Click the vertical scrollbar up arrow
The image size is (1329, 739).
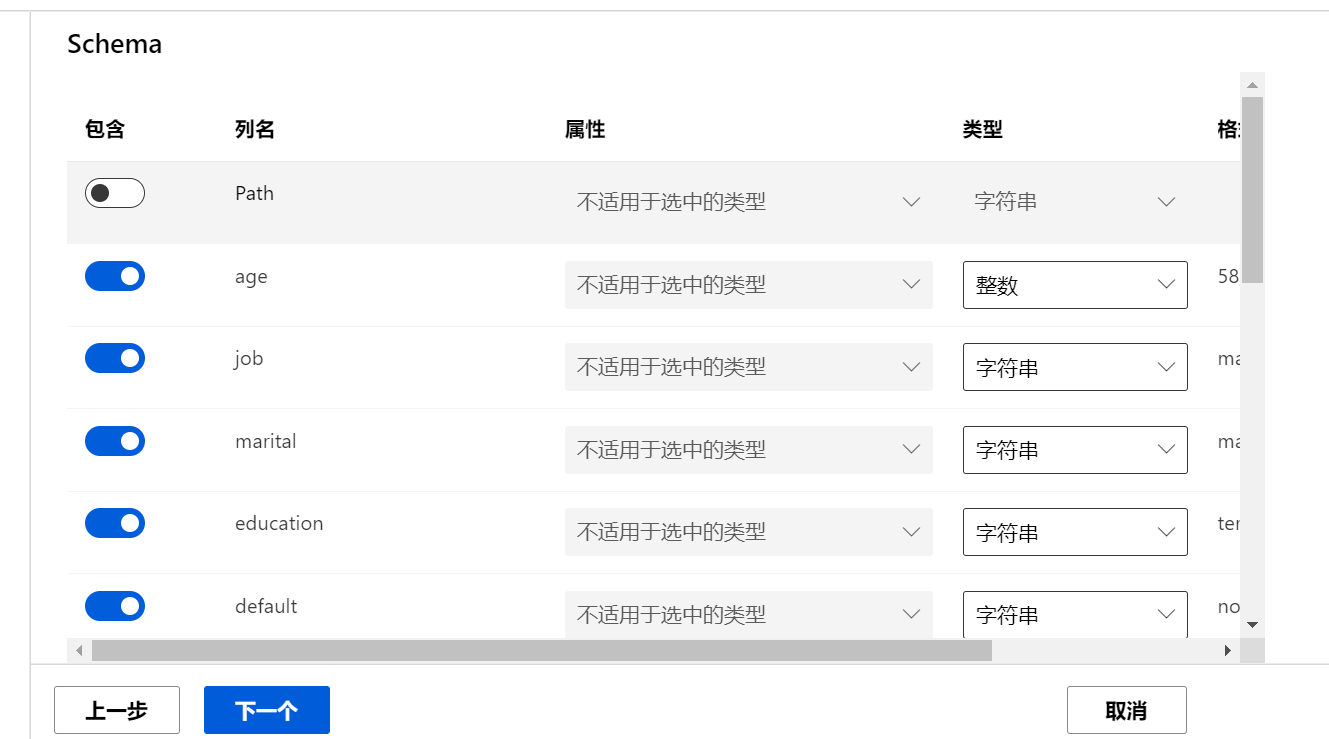point(1252,85)
